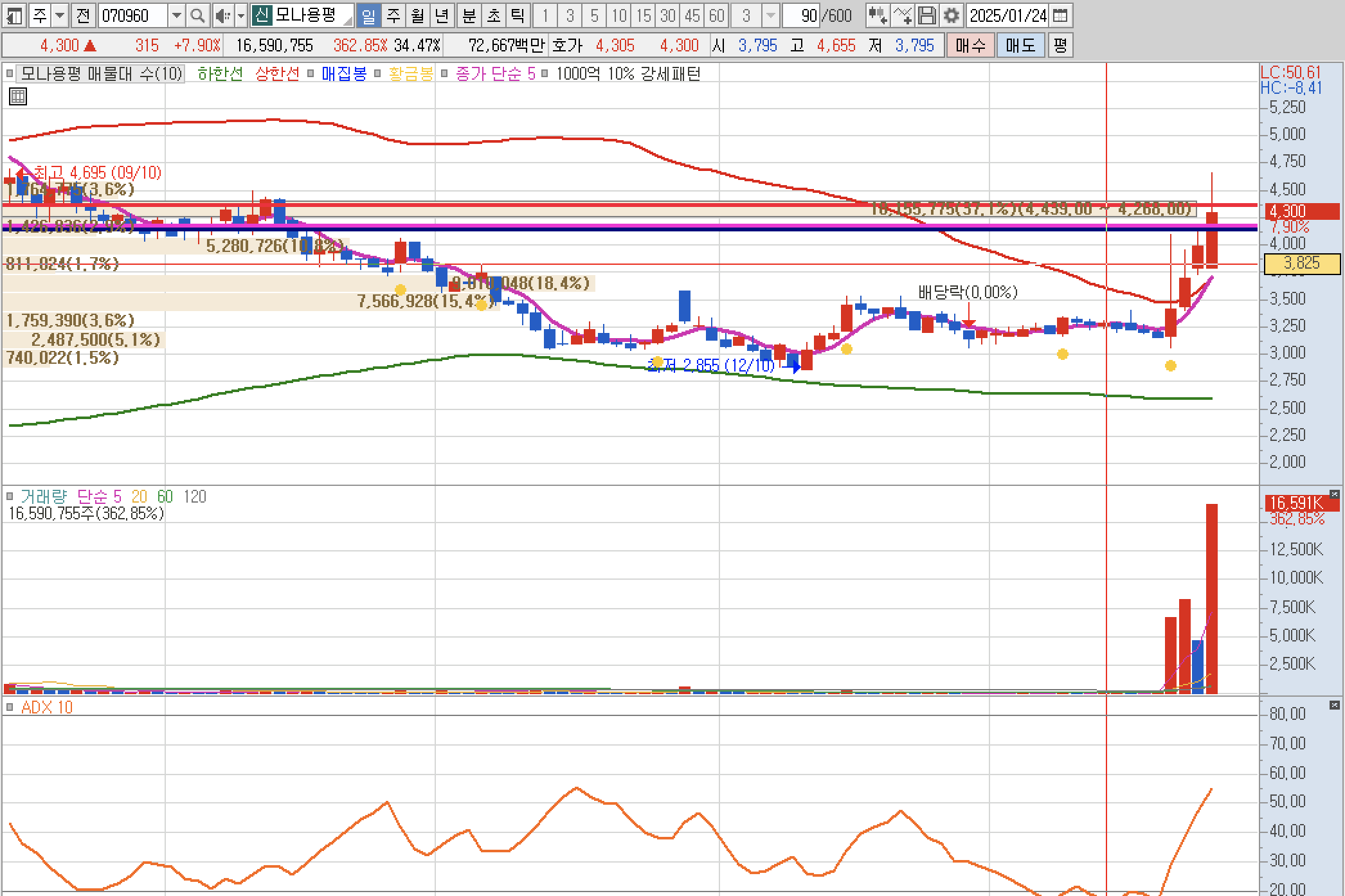This screenshot has width=1345, height=896.
Task: Open chart settings gear icon
Action: click(951, 15)
